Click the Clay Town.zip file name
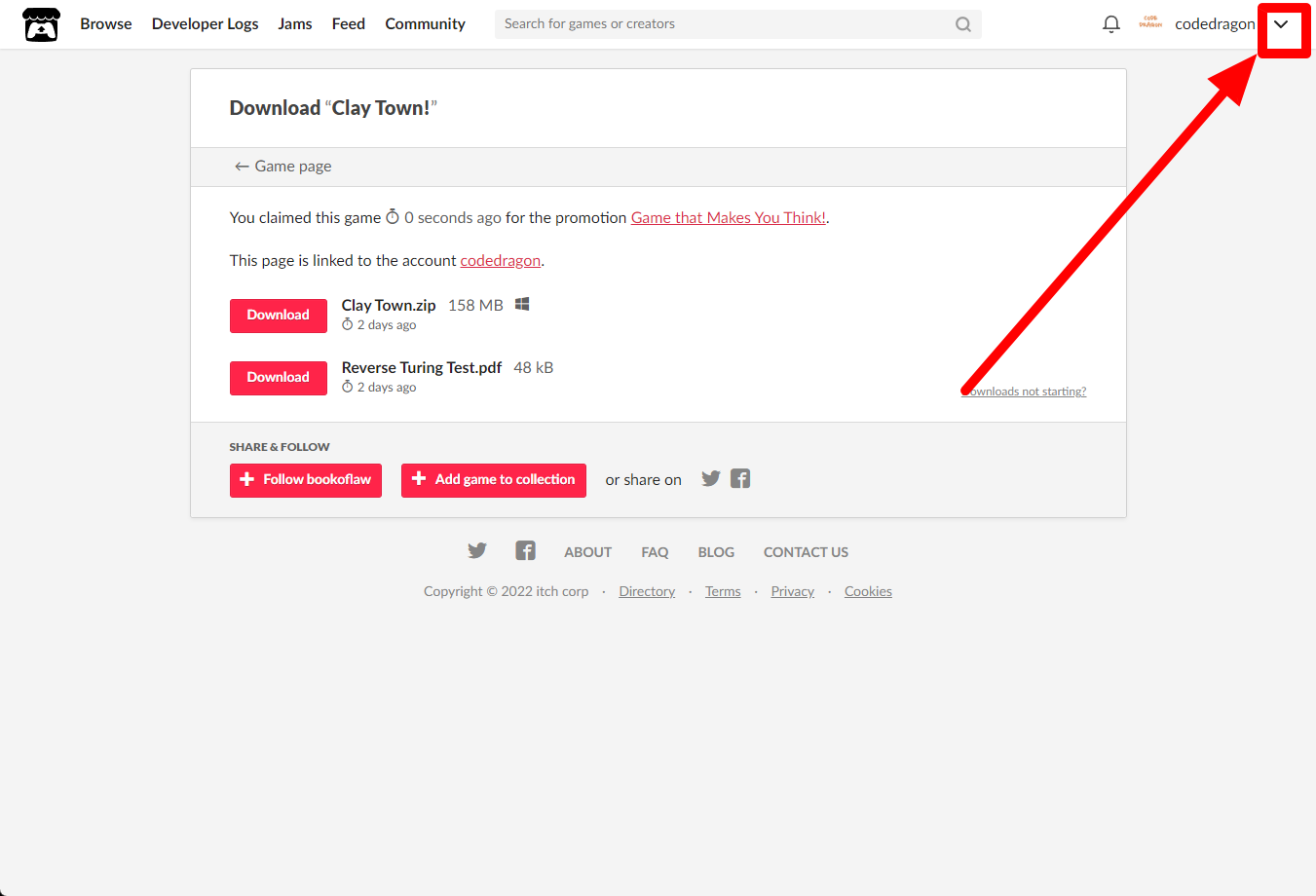This screenshot has height=896, width=1316. tap(389, 306)
